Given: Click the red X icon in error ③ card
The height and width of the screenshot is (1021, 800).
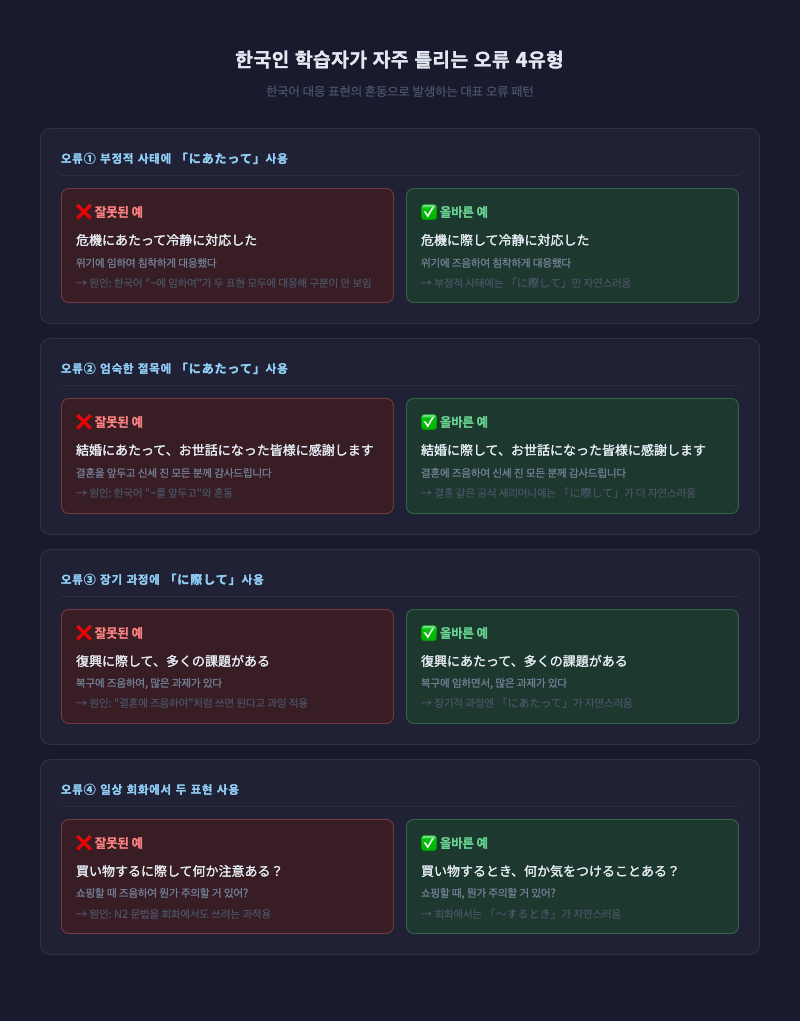Looking at the screenshot, I should [83, 633].
